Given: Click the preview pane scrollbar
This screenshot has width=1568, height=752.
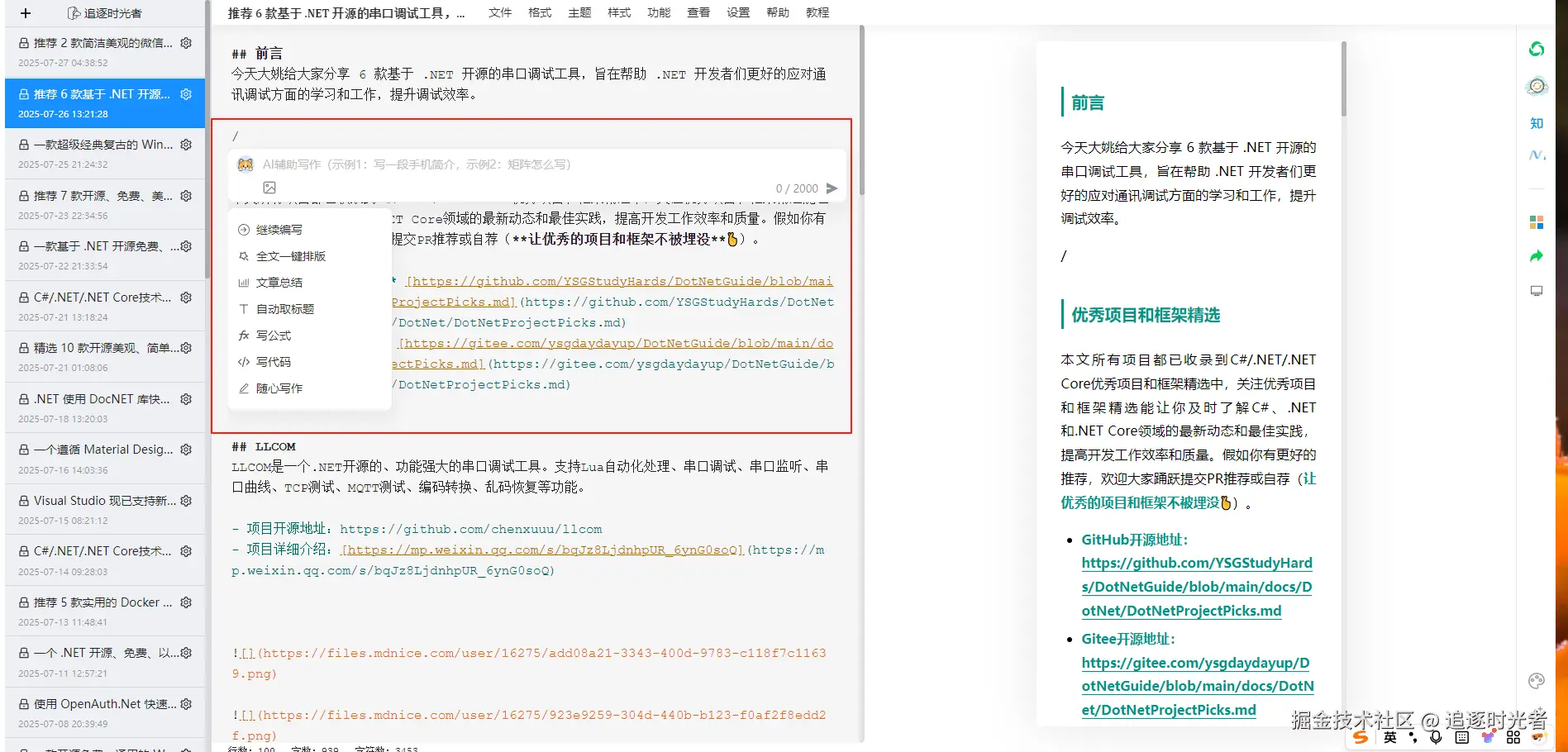Looking at the screenshot, I should click(x=1343, y=79).
